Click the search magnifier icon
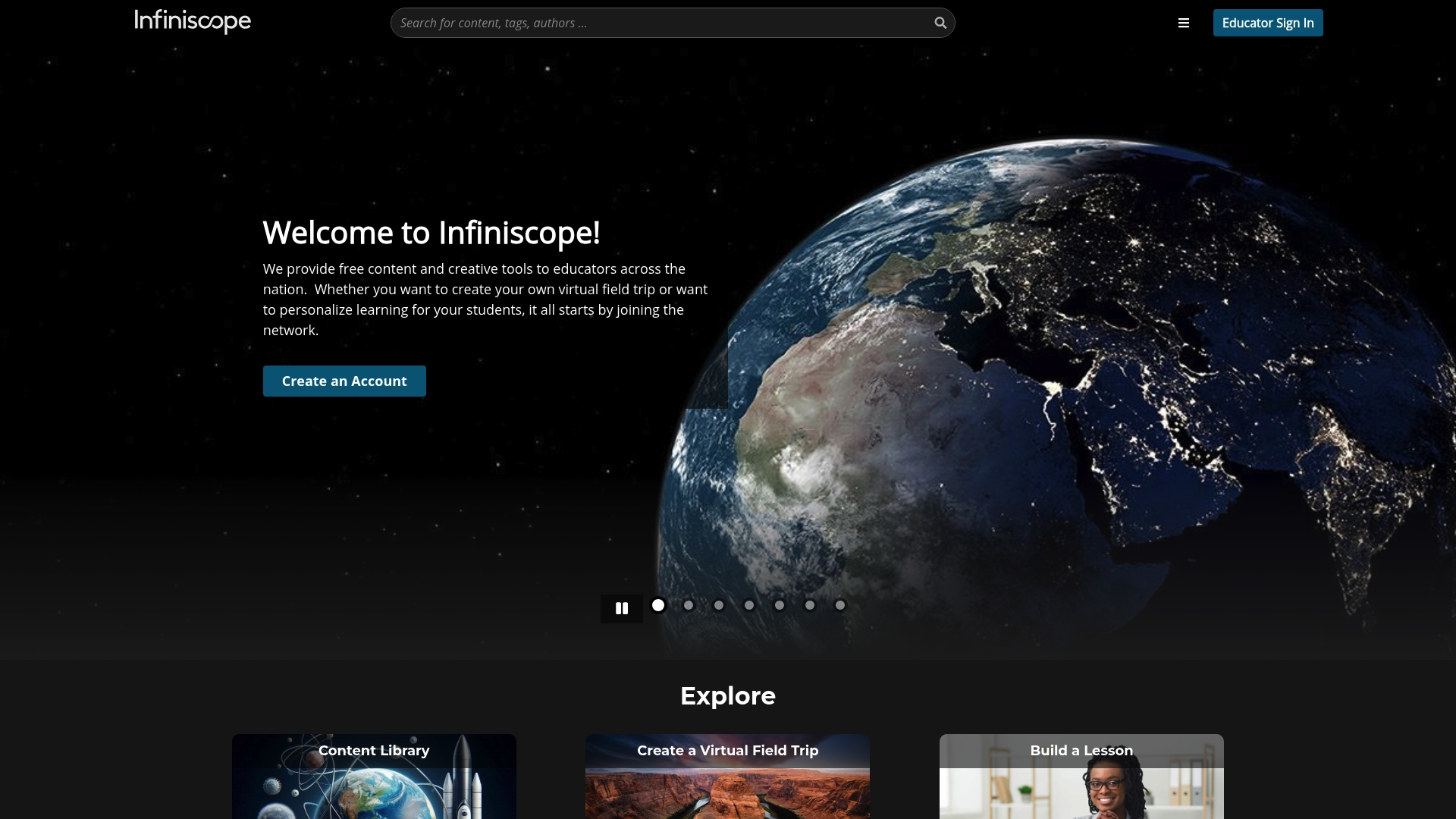The width and height of the screenshot is (1456, 819). [x=940, y=23]
